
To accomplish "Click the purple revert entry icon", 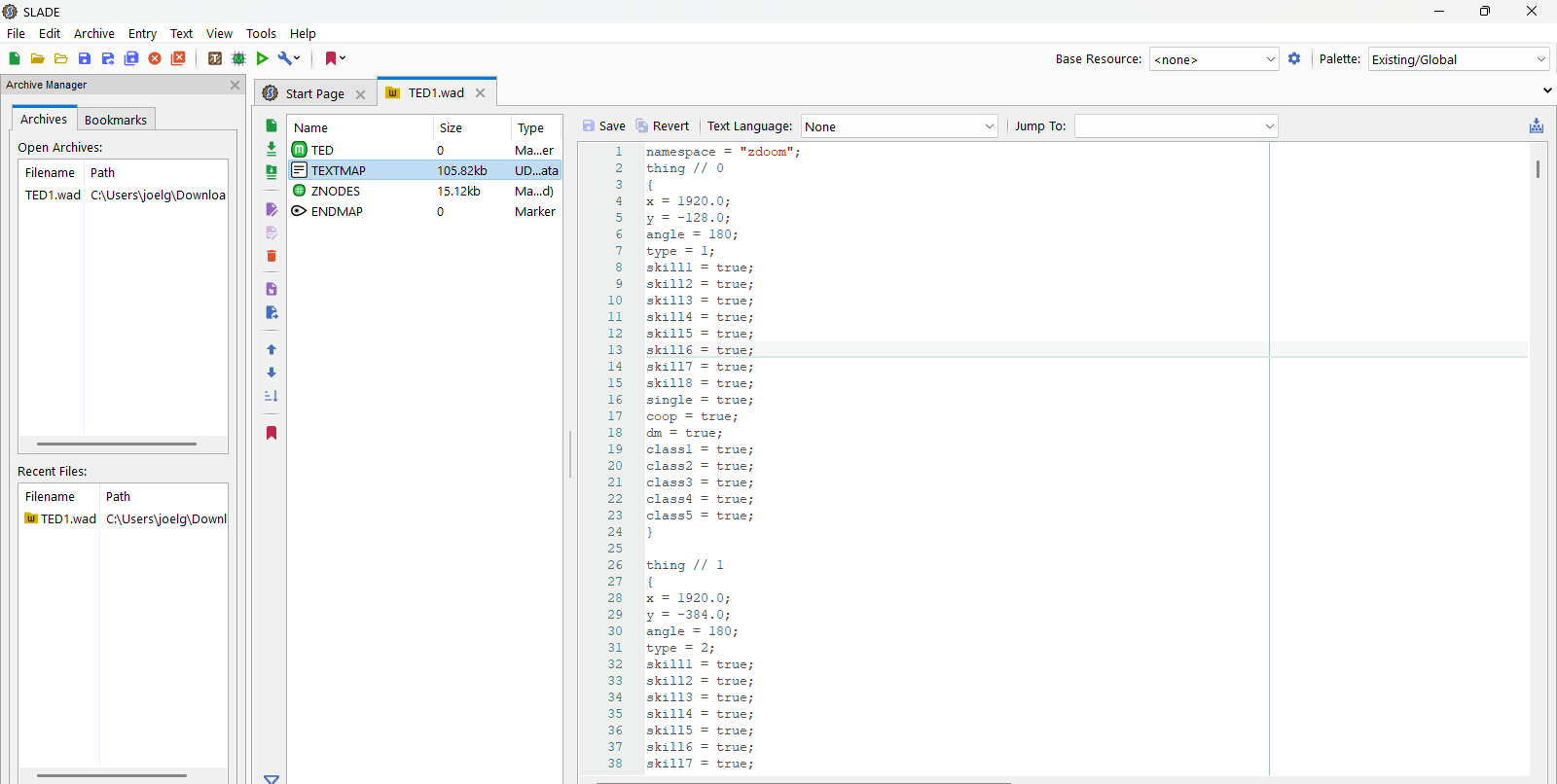I will click(272, 289).
